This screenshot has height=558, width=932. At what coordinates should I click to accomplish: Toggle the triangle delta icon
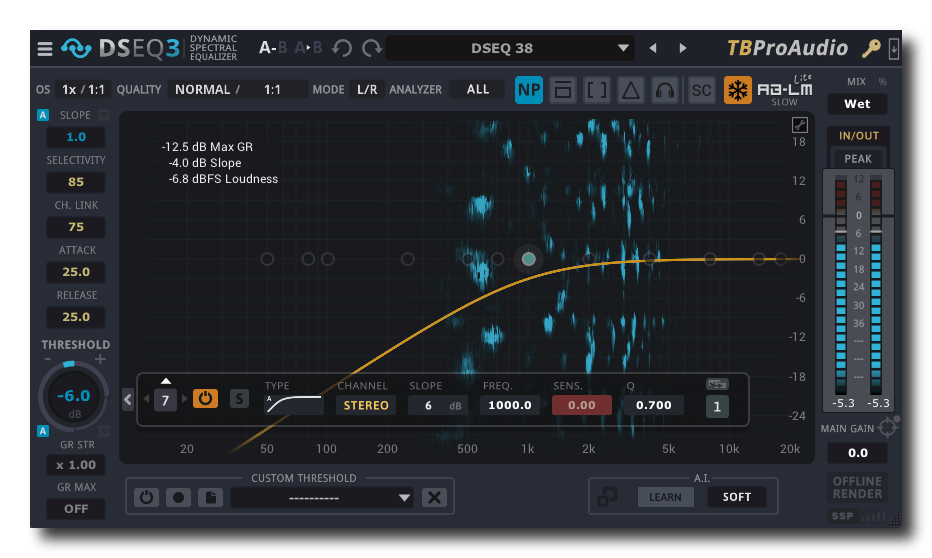tap(630, 90)
